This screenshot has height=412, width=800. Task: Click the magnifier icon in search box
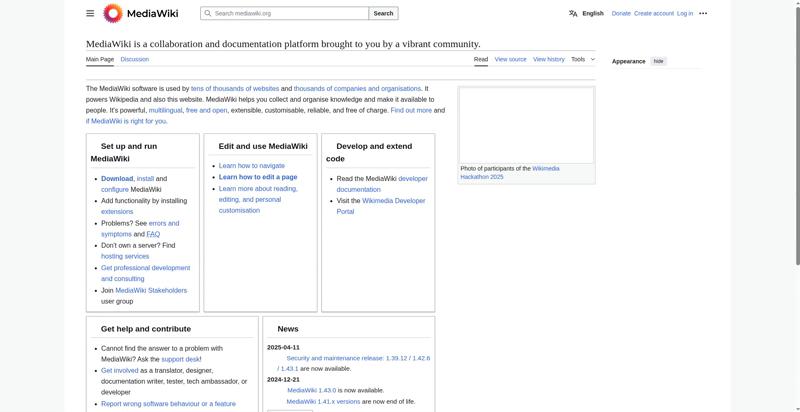[208, 13]
